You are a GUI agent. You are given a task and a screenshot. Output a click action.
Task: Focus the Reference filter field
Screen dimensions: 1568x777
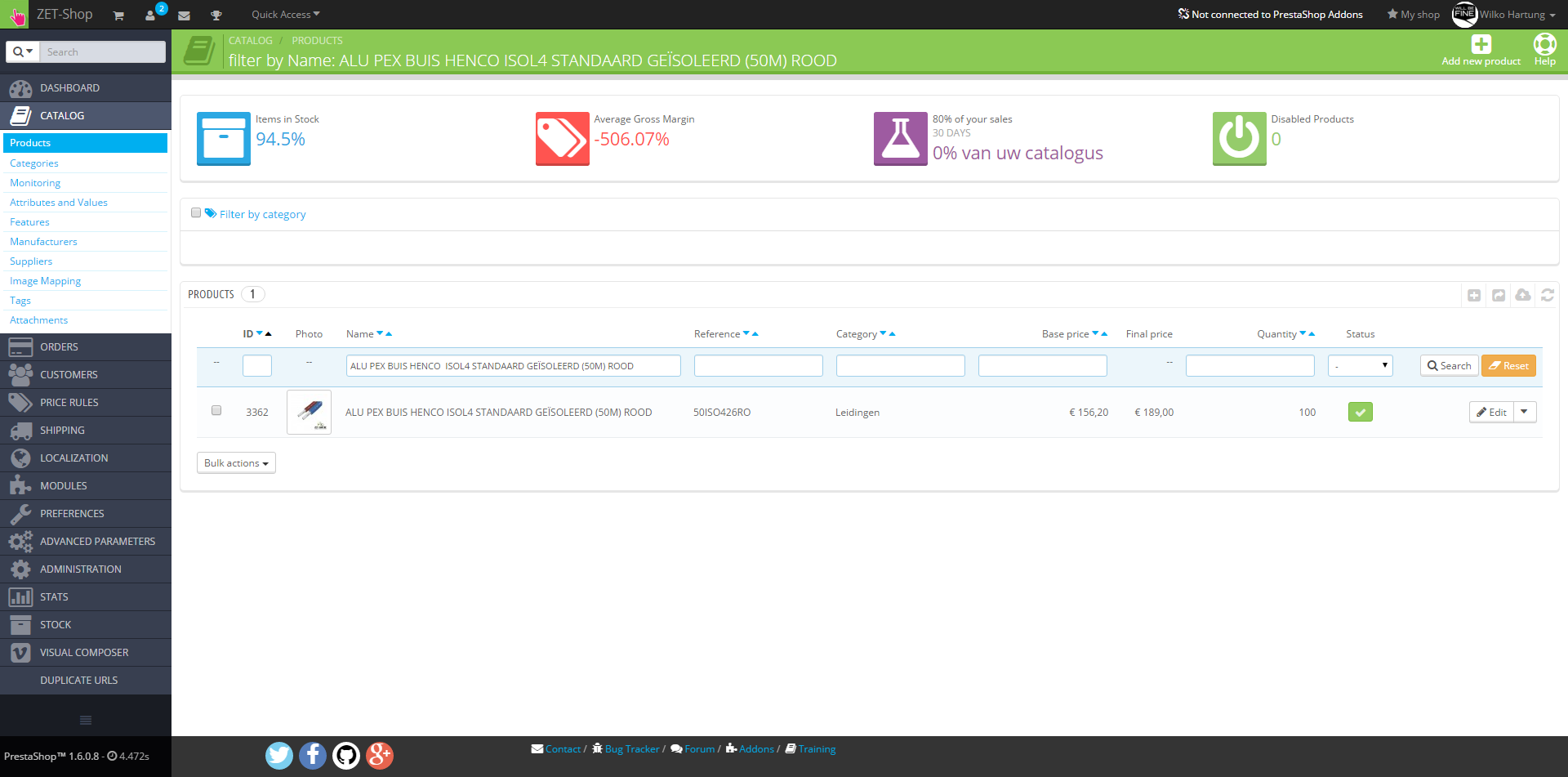[758, 366]
